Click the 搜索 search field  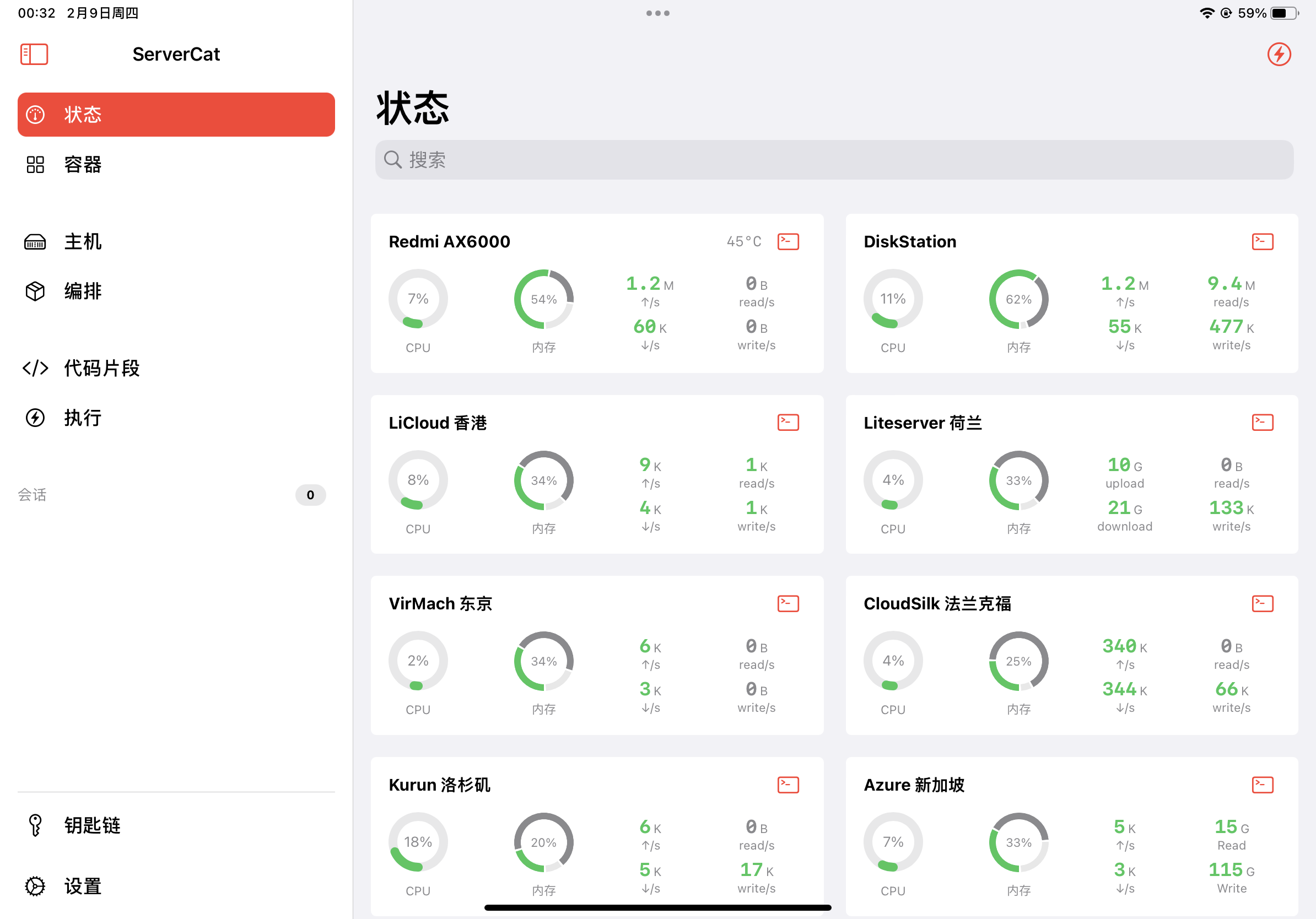tap(834, 160)
